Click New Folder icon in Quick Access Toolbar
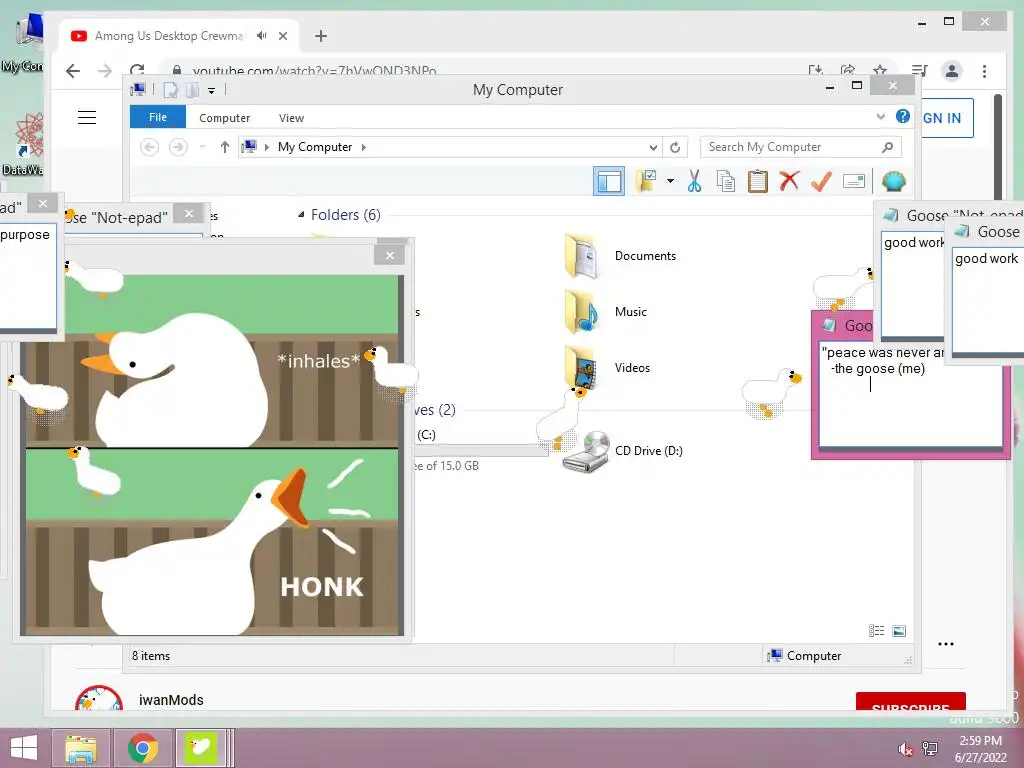The image size is (1024, 768). pyautogui.click(x=192, y=89)
